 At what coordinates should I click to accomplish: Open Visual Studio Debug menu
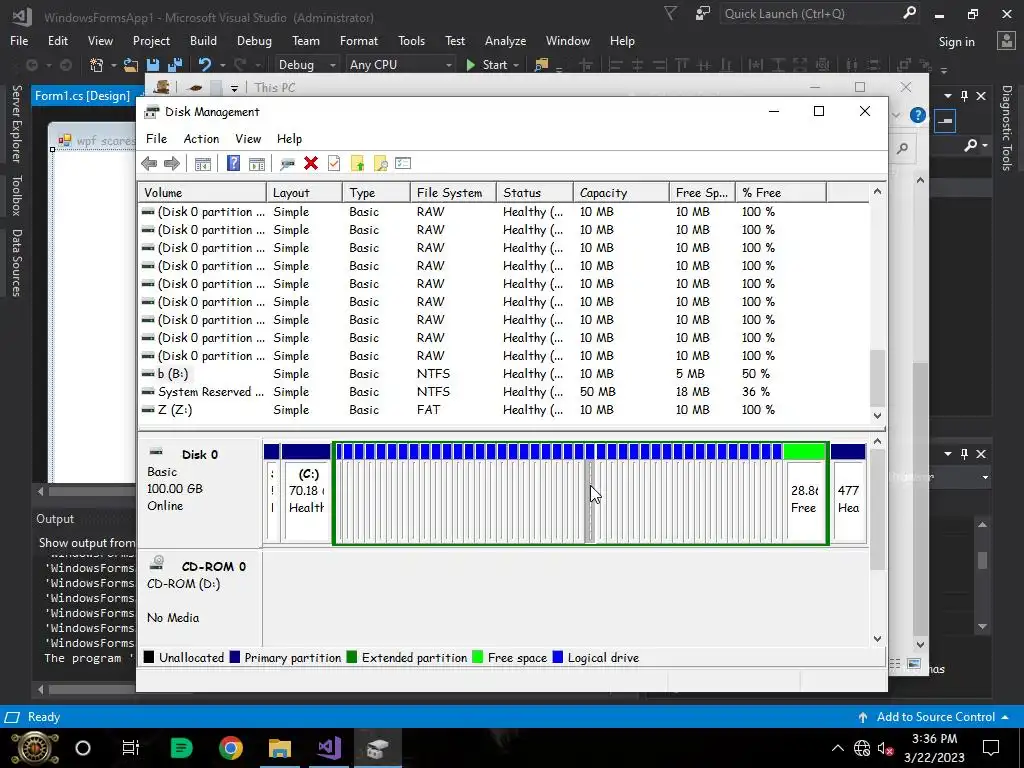(254, 40)
